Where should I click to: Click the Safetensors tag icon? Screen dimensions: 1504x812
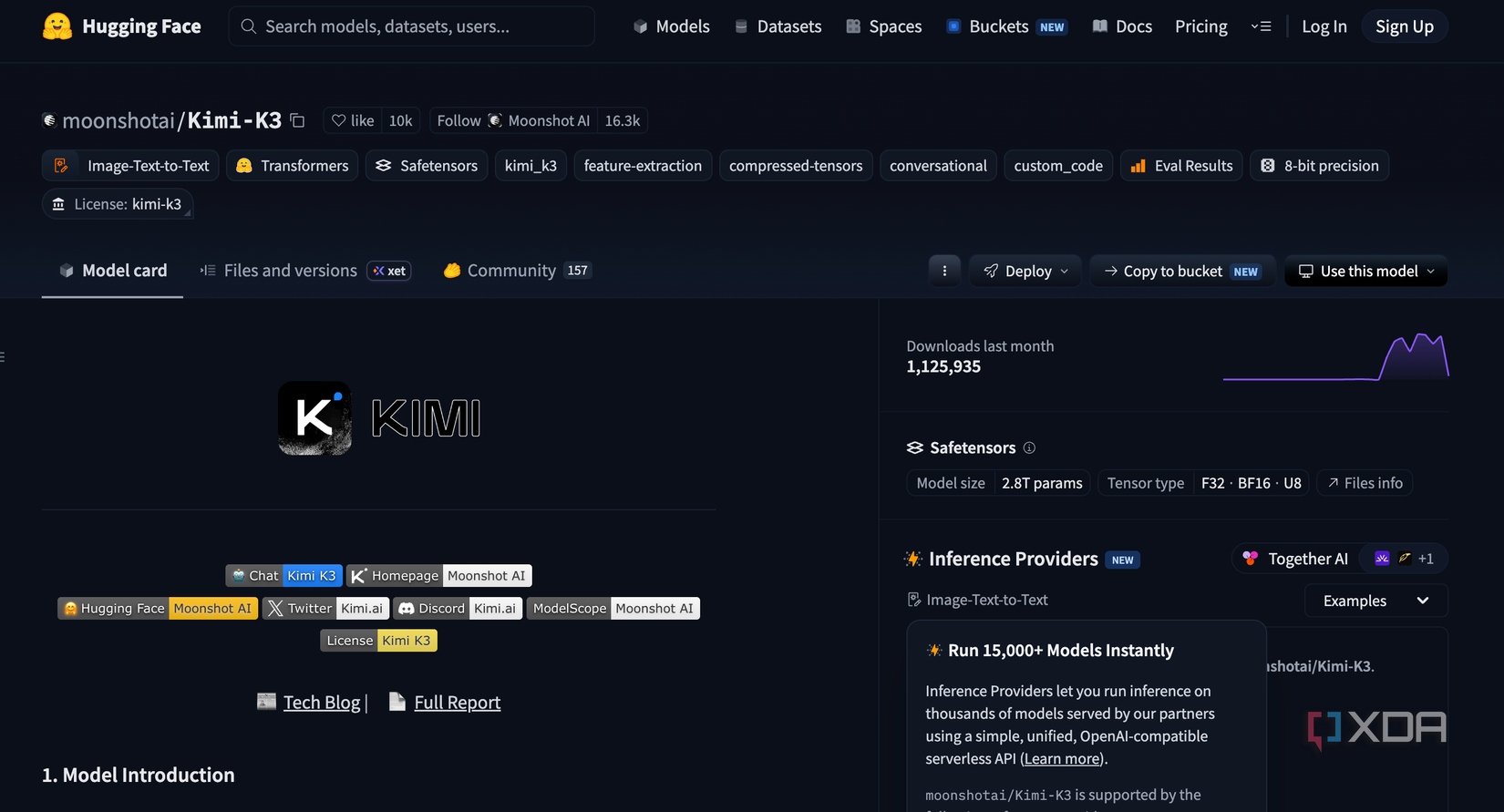[x=383, y=166]
